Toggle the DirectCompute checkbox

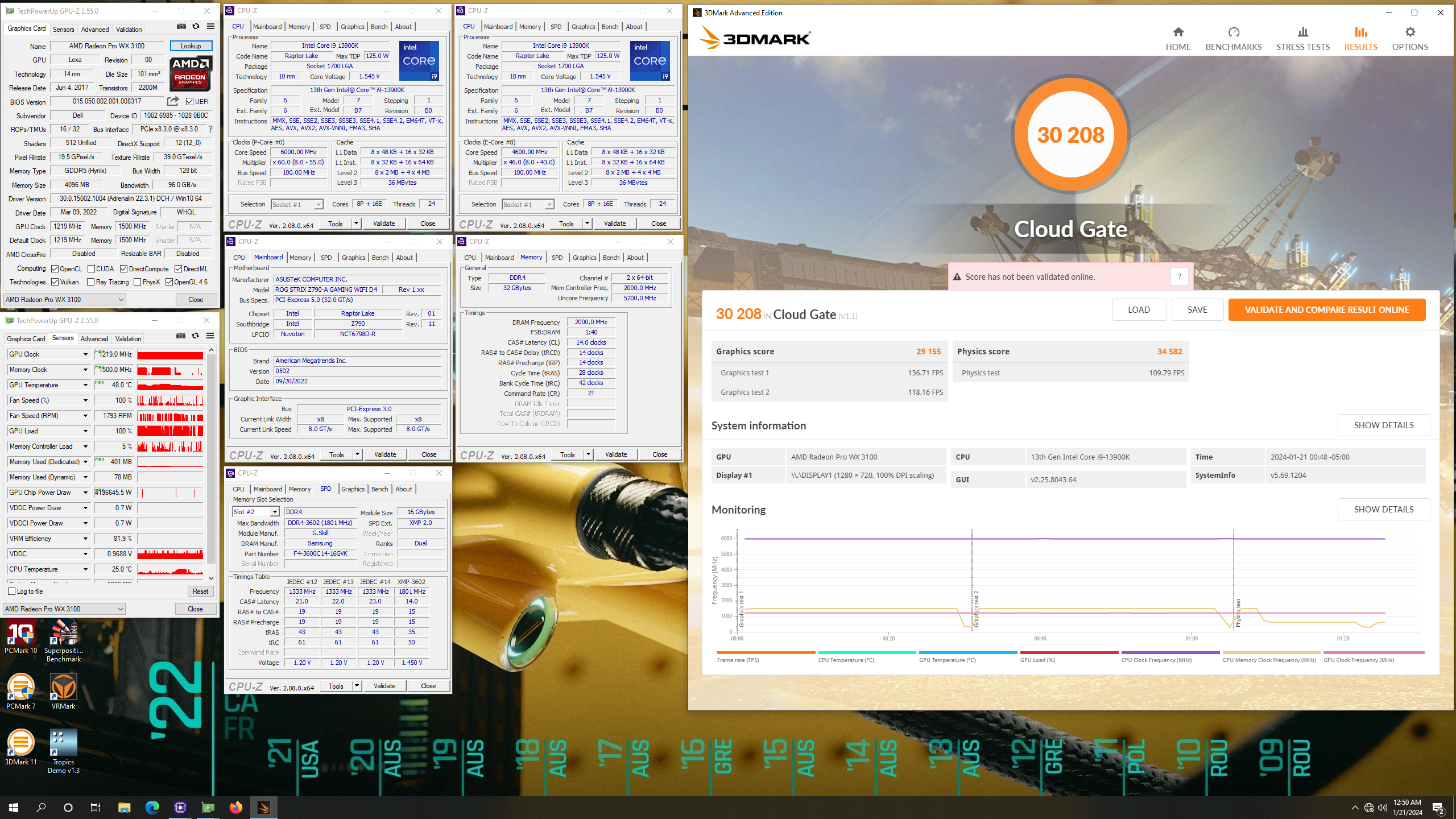[x=123, y=269]
